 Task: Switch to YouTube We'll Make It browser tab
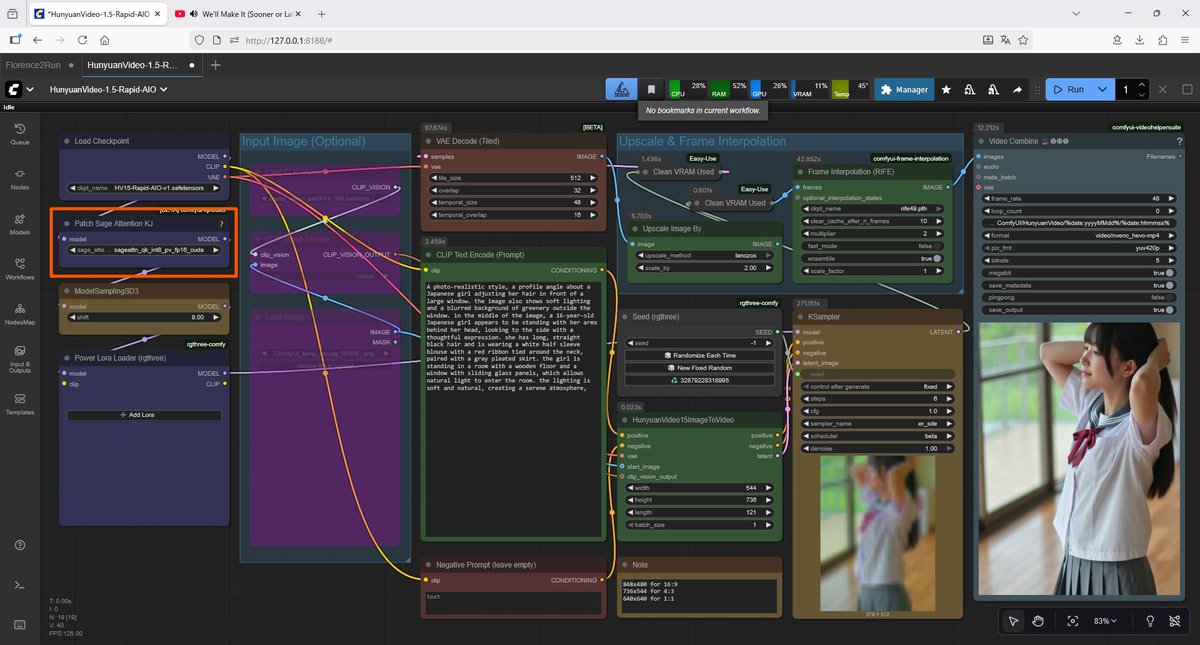pyautogui.click(x=241, y=15)
